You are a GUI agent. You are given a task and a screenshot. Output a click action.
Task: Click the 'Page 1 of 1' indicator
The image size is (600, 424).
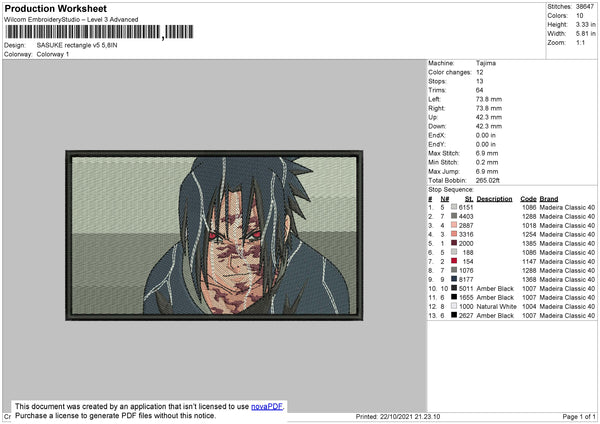click(x=579, y=416)
